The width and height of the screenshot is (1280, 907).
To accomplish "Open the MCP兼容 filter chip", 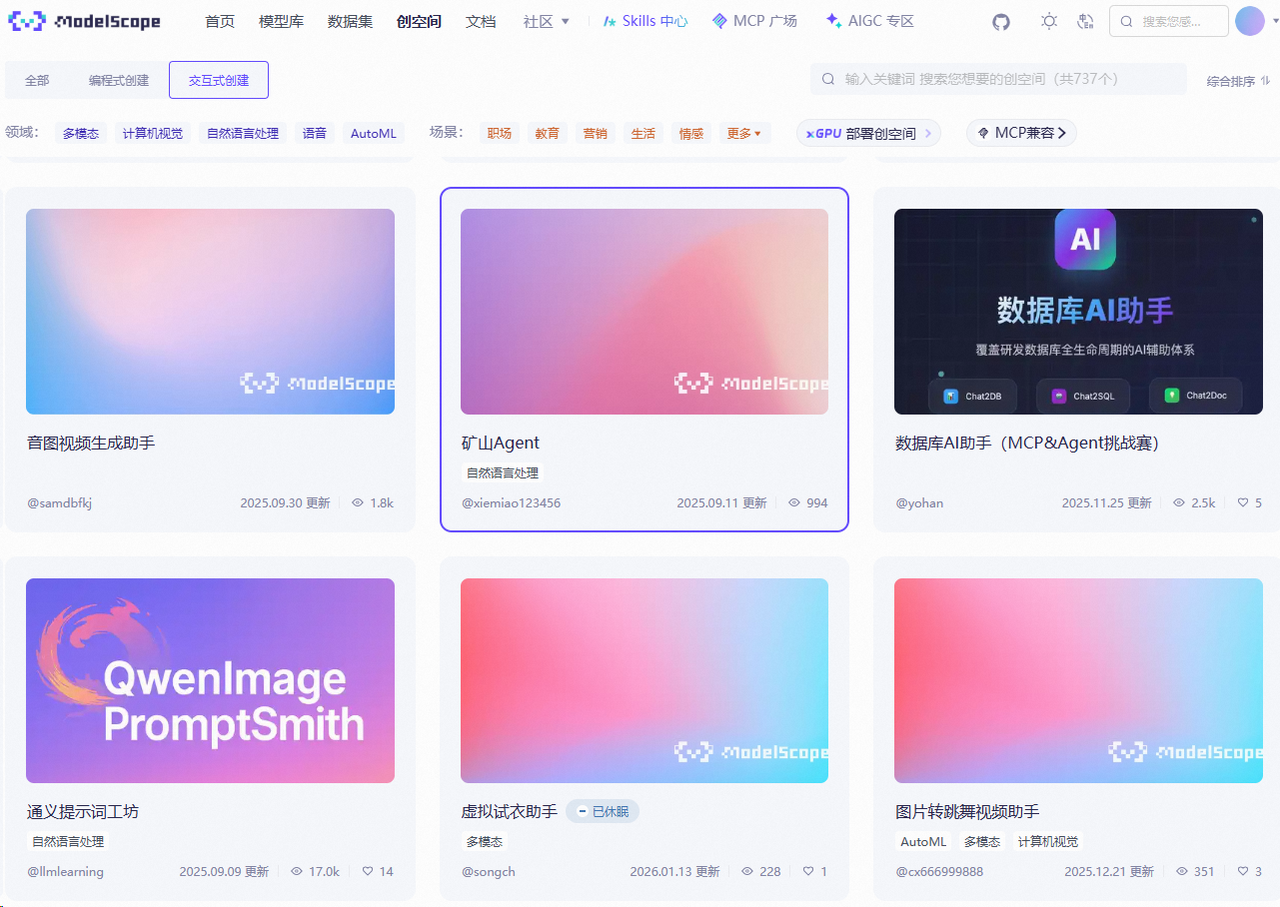I will pos(1021,133).
